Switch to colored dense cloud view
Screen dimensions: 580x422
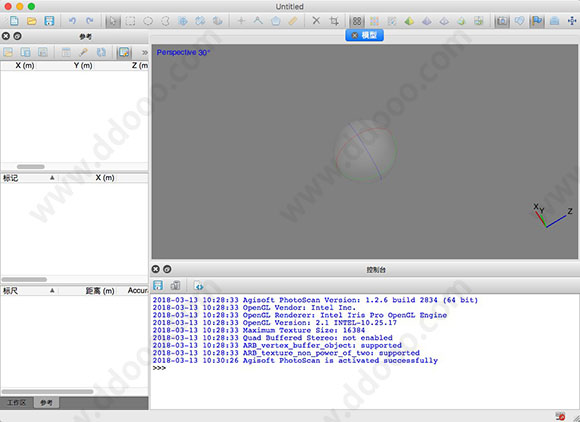coord(374,21)
